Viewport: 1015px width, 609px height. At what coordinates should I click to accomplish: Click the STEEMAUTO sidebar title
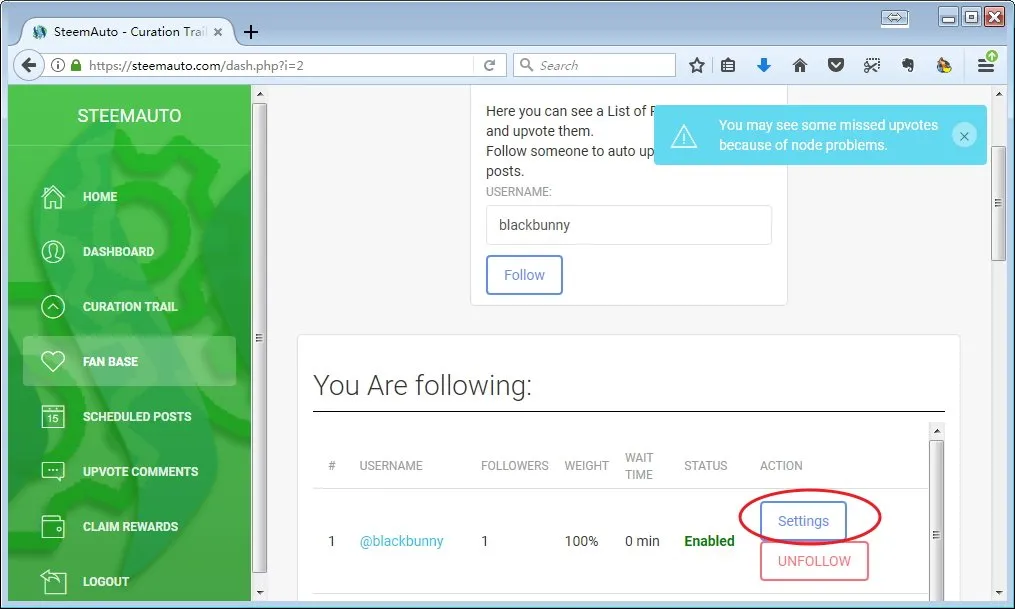click(x=129, y=116)
